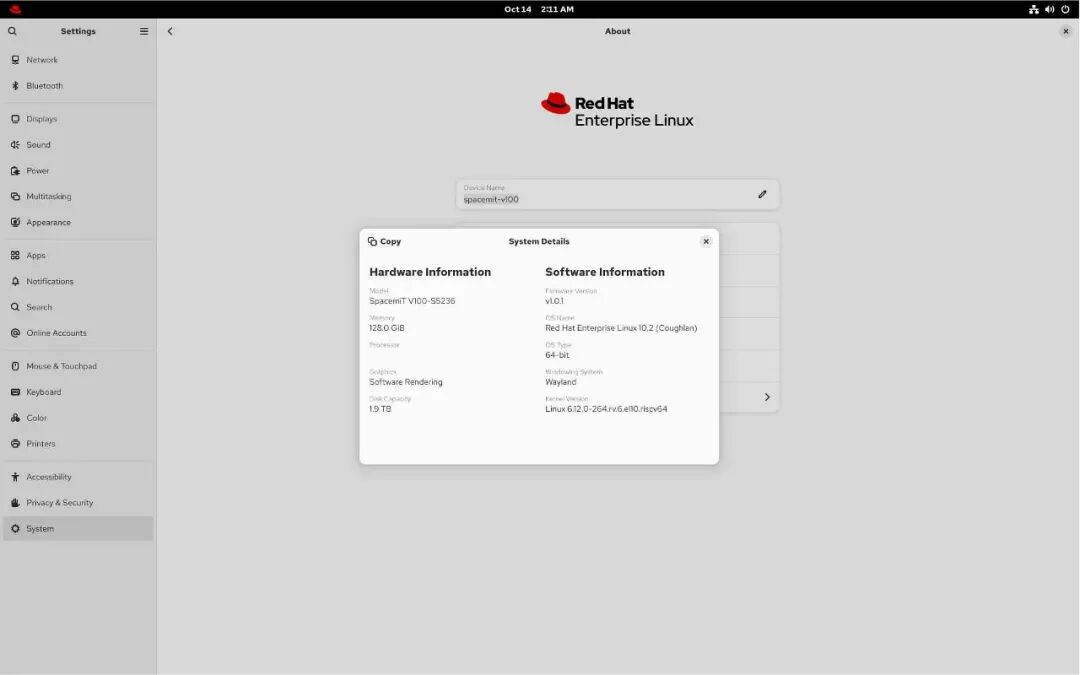Select Notifications label in sidebar
Screen dimensions: 1080x675
pos(50,281)
